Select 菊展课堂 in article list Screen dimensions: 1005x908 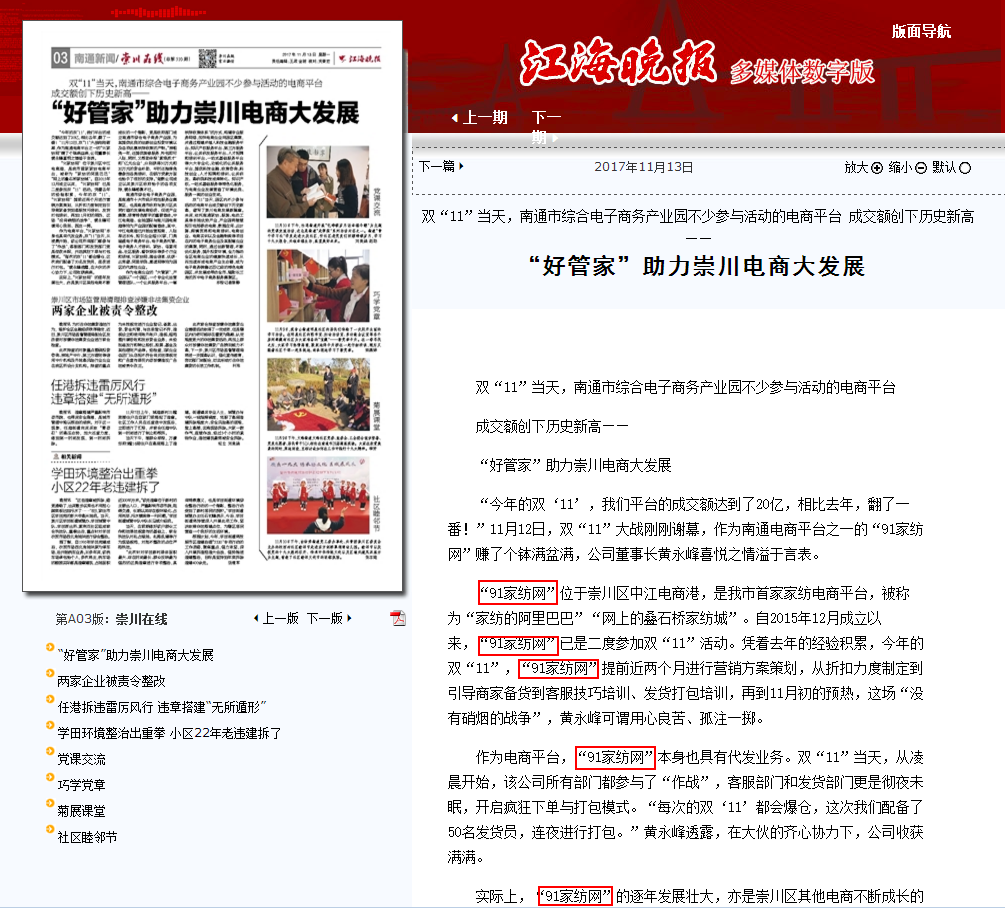pyautogui.click(x=81, y=811)
